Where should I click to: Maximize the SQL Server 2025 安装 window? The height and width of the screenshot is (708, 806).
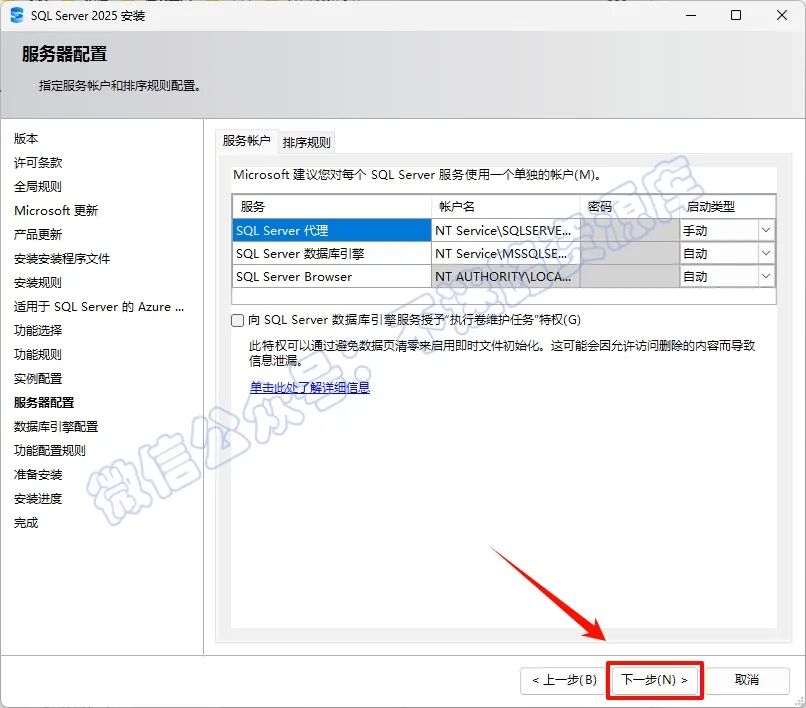736,15
